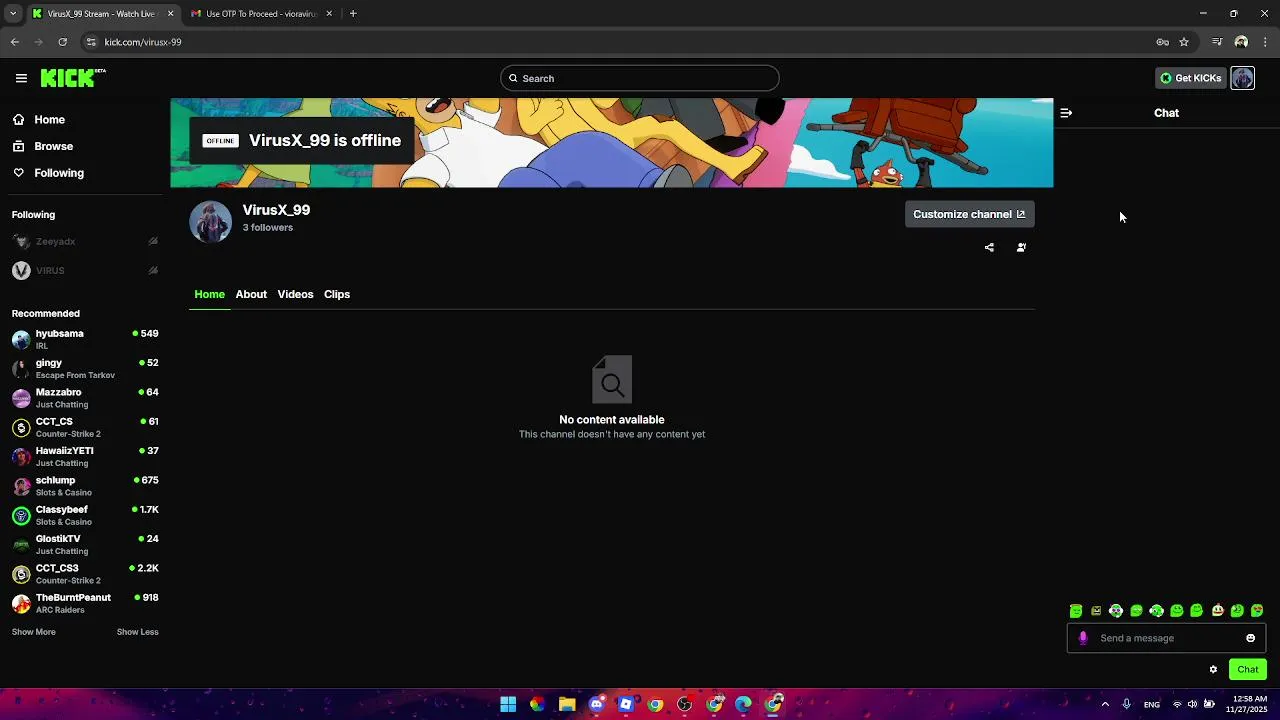Open followed channel VIRUS

[x=84, y=270]
